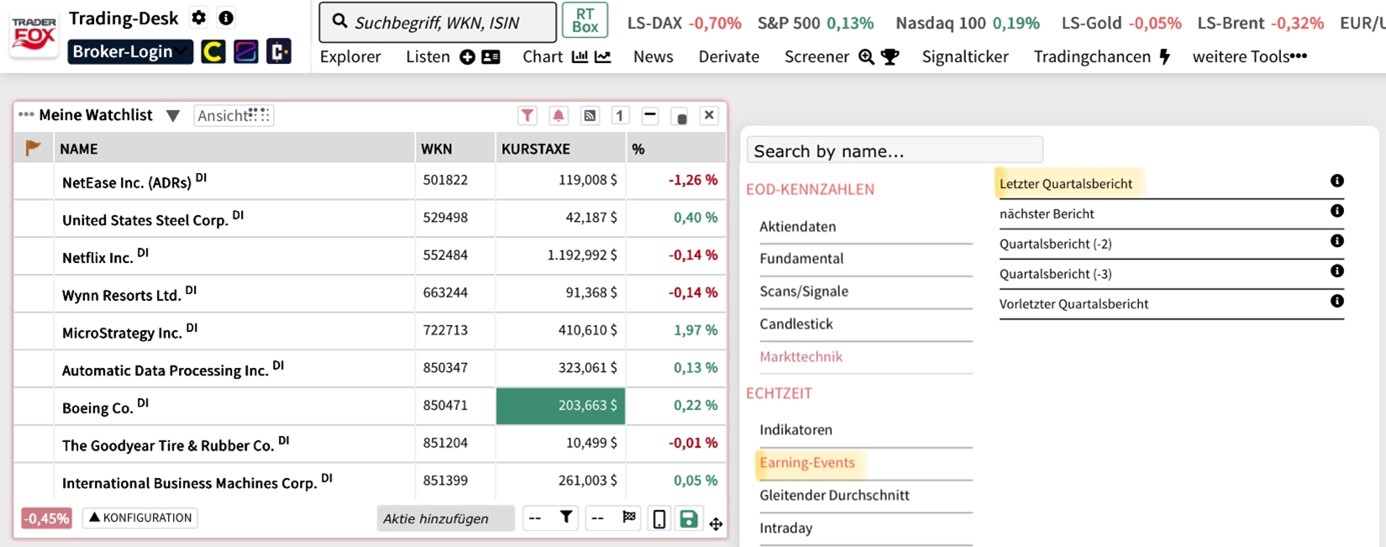This screenshot has width=1386, height=547.
Task: Select the Fundamental category
Action: point(801,259)
